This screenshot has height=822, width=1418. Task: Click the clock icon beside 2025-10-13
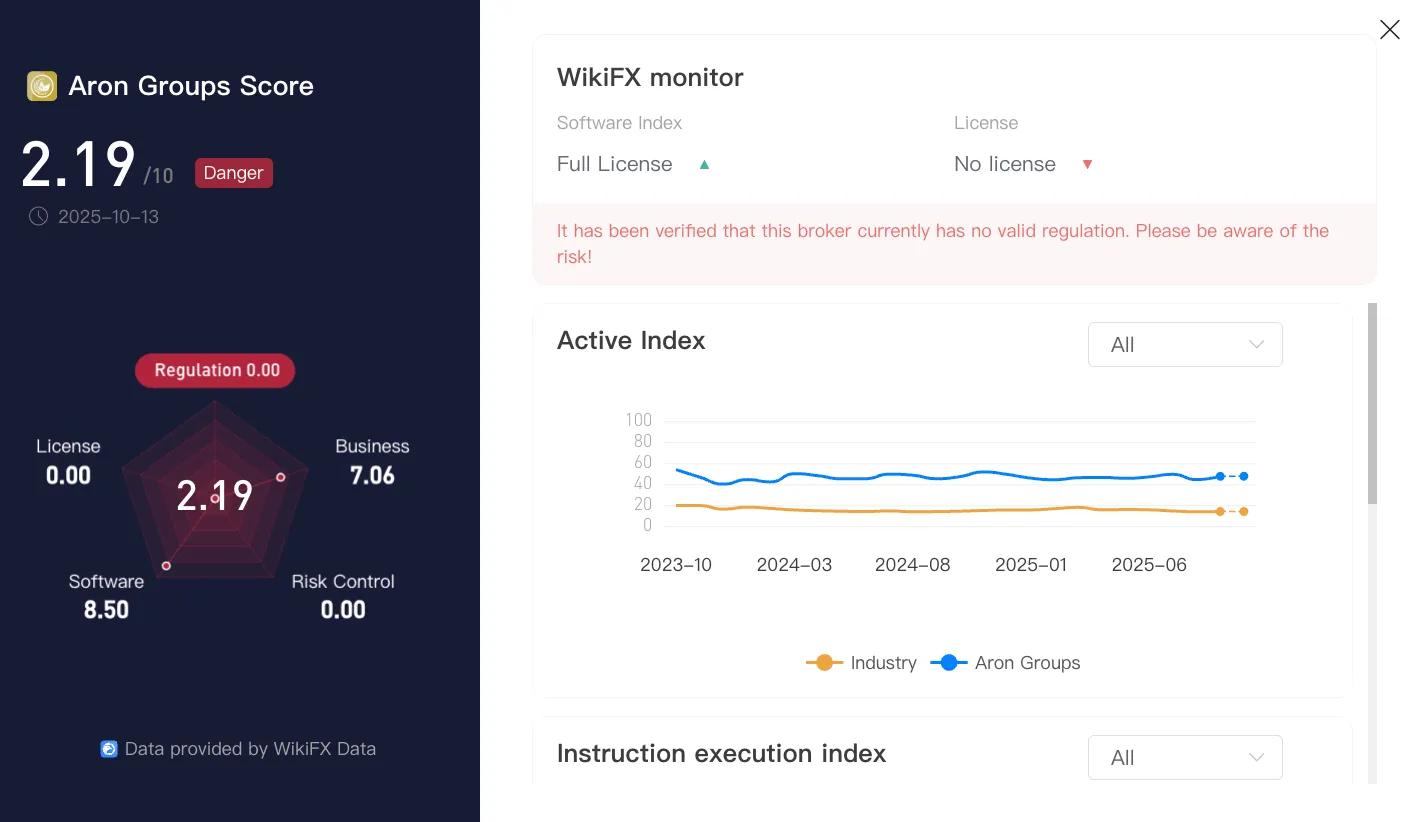pos(38,216)
